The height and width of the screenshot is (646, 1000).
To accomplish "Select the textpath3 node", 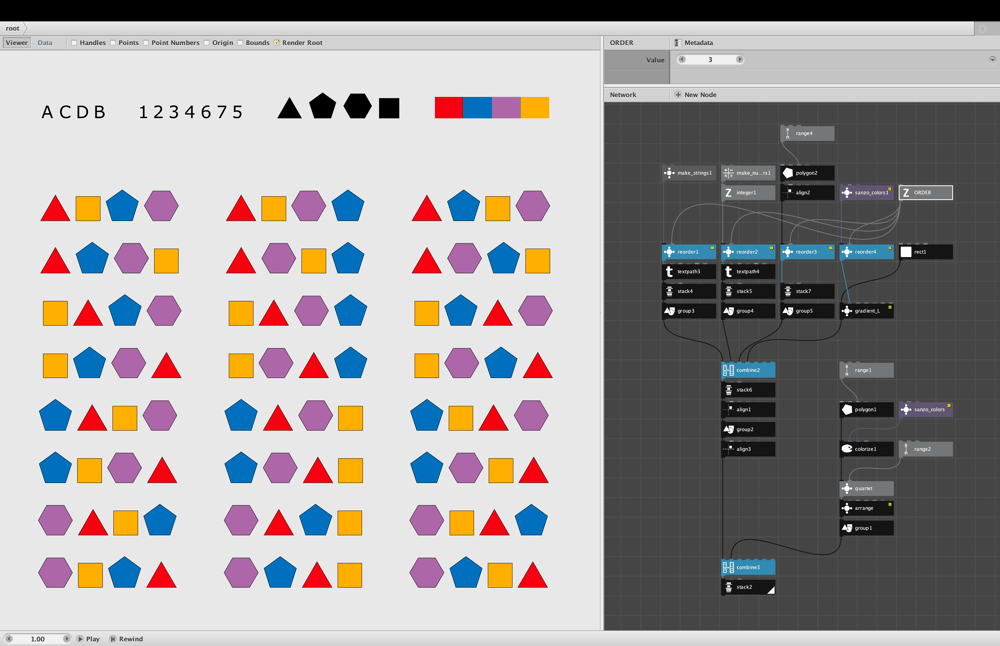I will click(689, 272).
